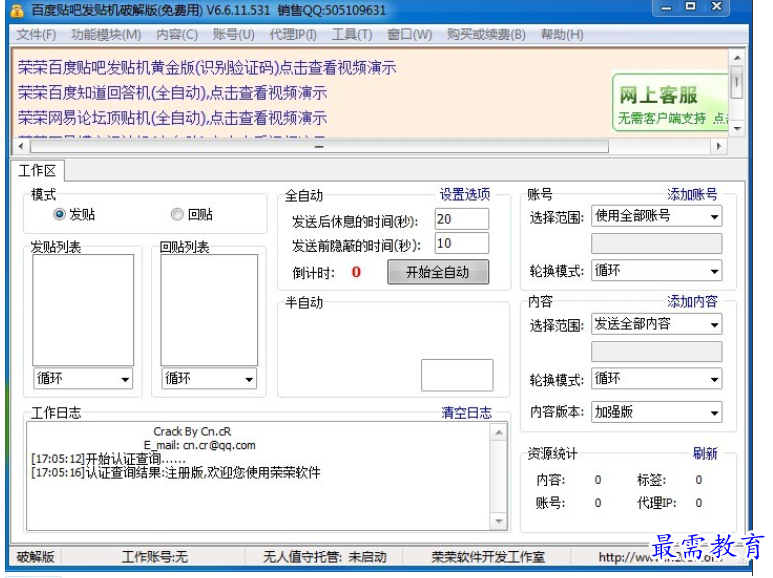Click the empty box in 半自动 panel

pyautogui.click(x=457, y=375)
